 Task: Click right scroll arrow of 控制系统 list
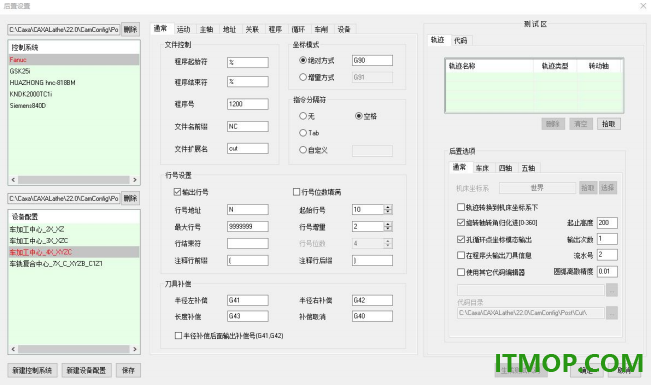[135, 180]
